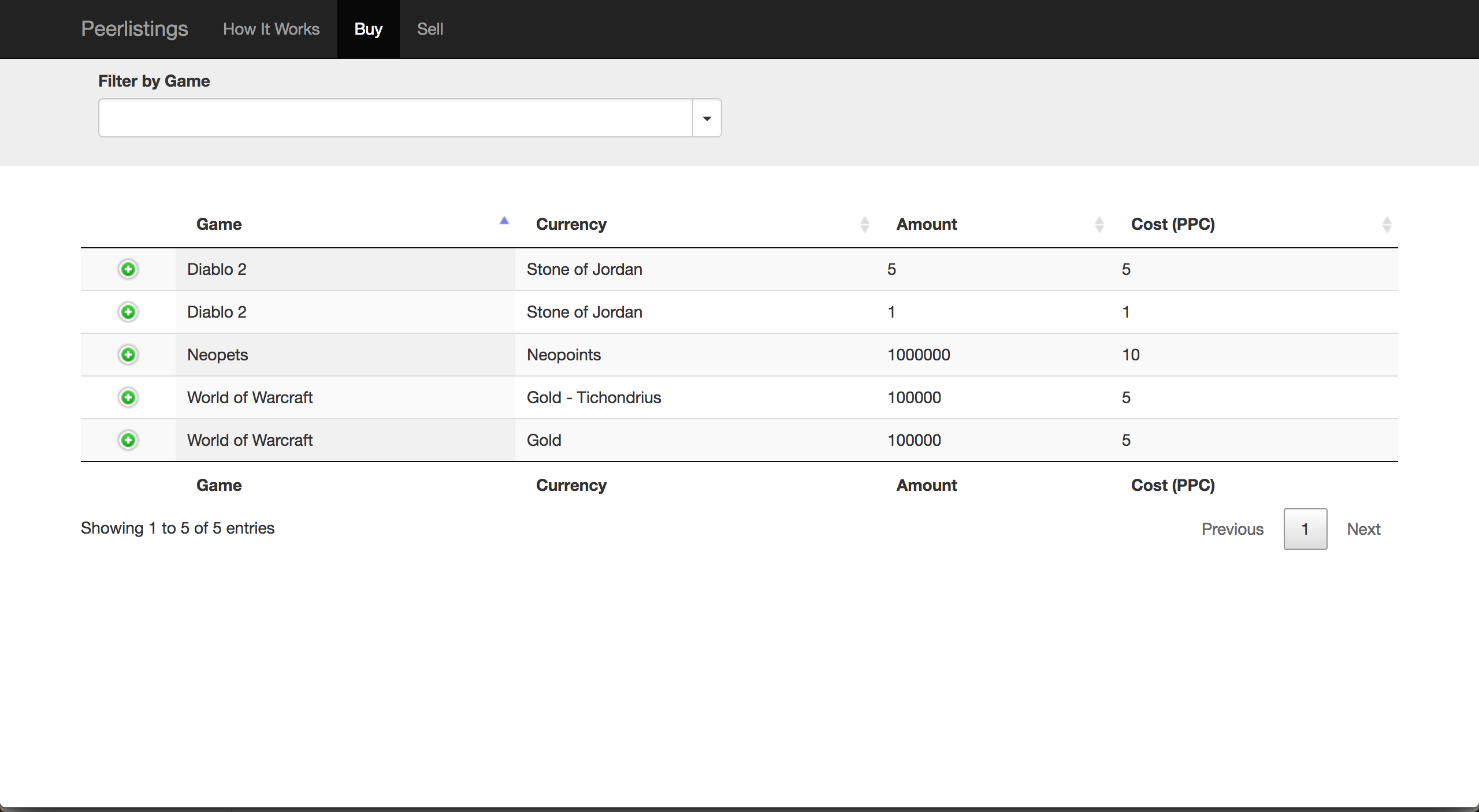This screenshot has width=1479, height=812.
Task: Select page 1 pagination button
Action: coord(1305,529)
